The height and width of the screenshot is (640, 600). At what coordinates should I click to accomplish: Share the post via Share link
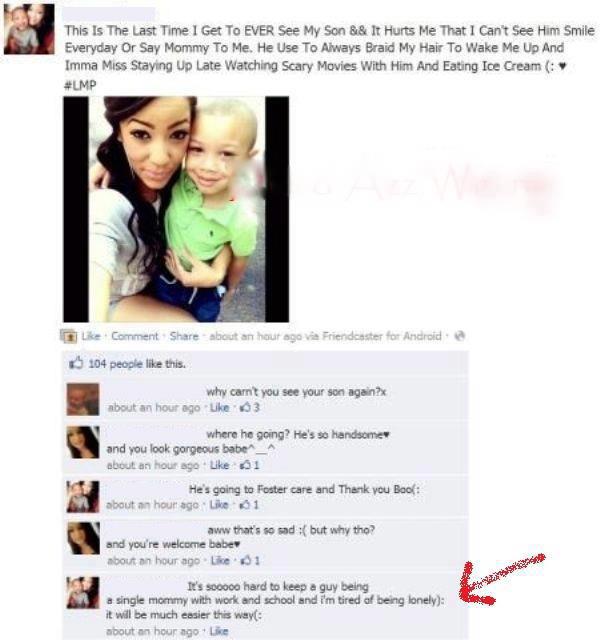pos(184,336)
